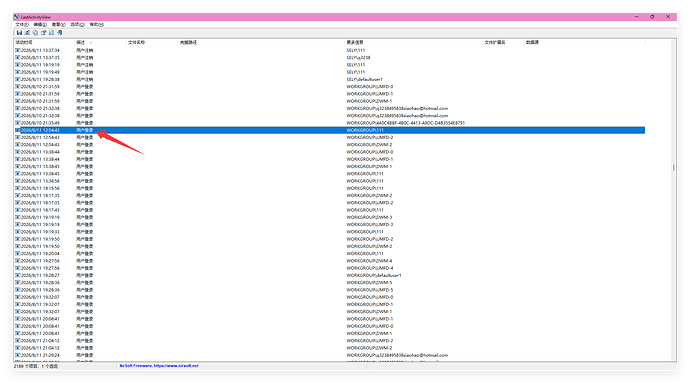Click the Save Selected Items toolbar icon
The image size is (690, 383).
click(19, 33)
